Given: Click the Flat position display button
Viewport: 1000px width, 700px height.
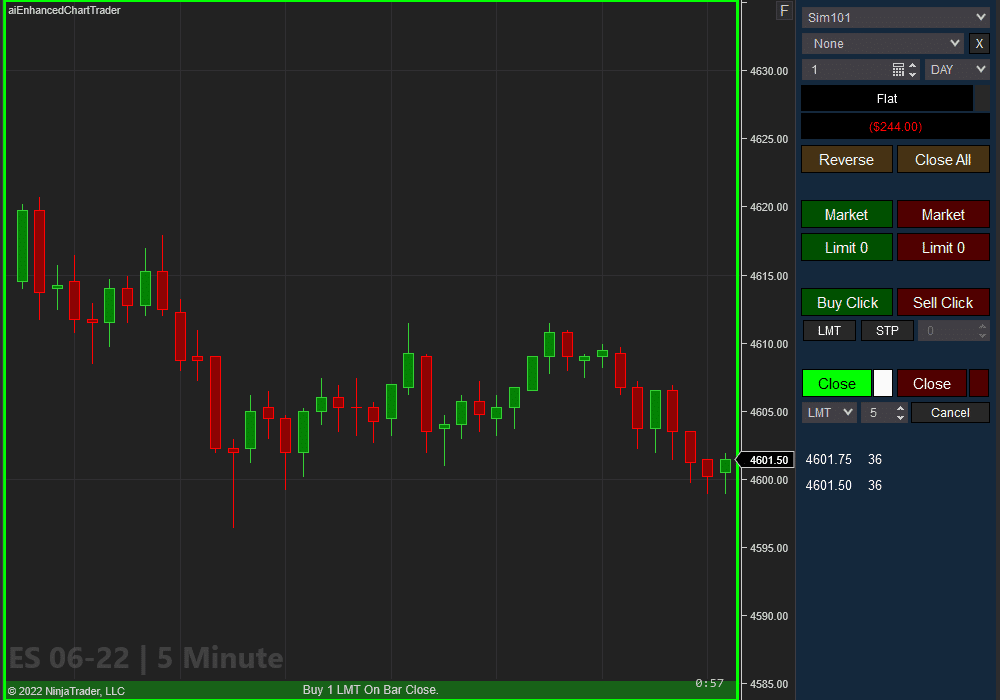Looking at the screenshot, I should [886, 98].
